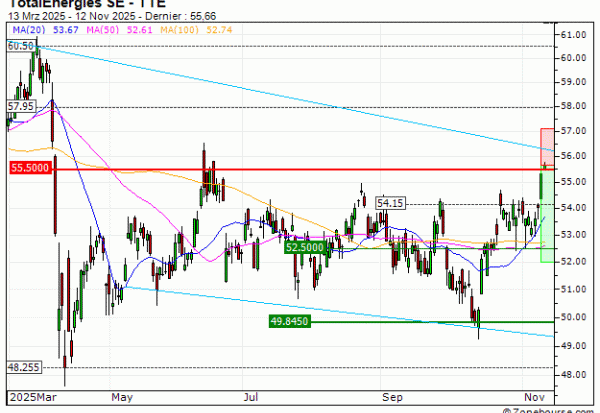Click the 58.00 y-axis tick label
The image size is (600, 413).
click(573, 106)
